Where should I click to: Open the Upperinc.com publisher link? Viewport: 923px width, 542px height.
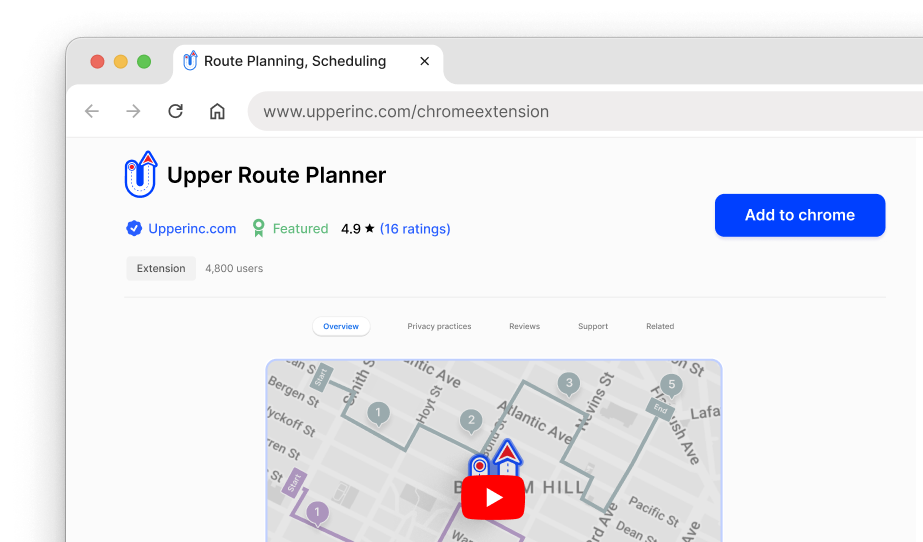[192, 228]
